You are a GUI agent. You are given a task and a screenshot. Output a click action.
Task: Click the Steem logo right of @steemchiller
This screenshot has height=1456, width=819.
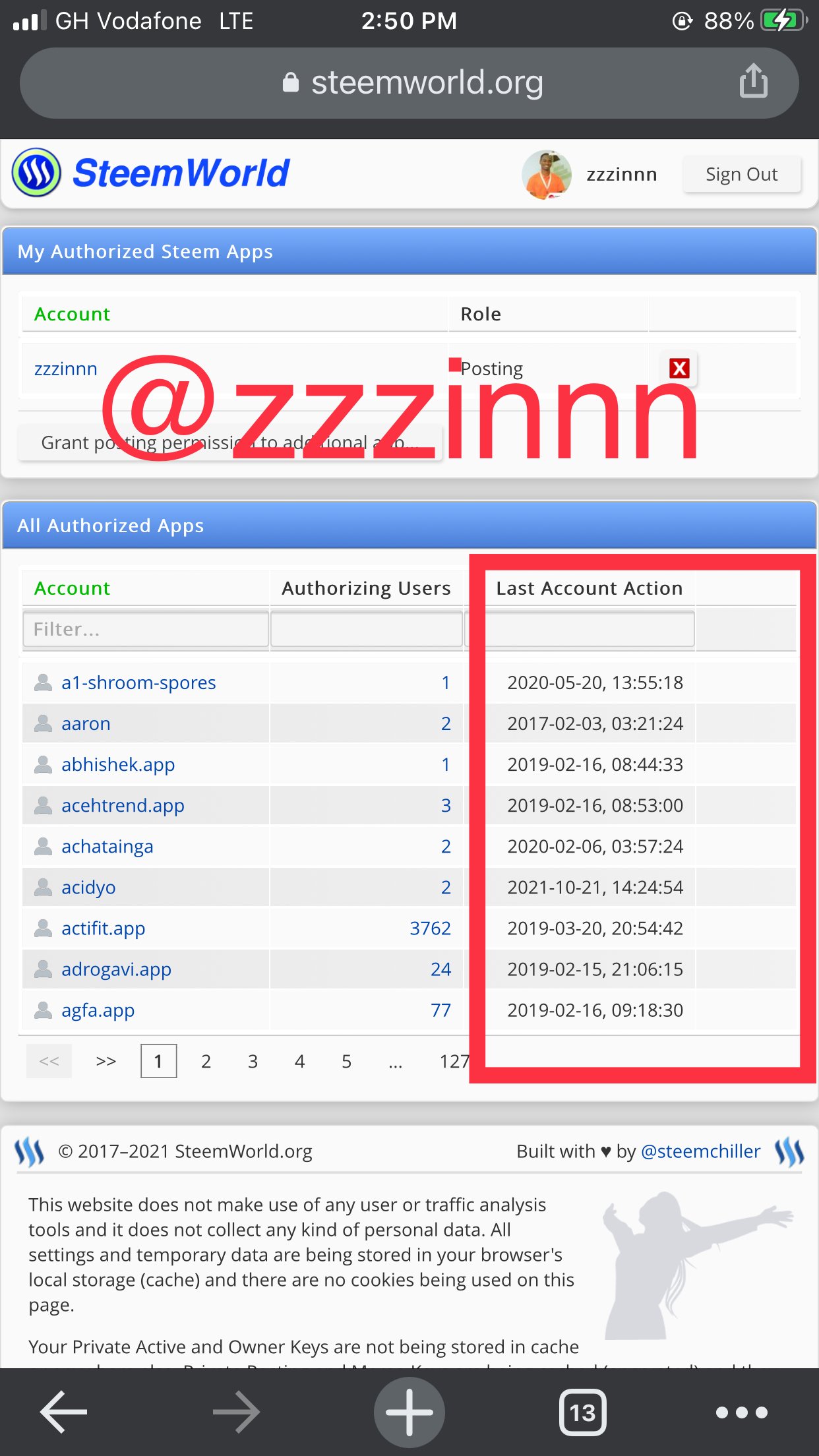789,1152
